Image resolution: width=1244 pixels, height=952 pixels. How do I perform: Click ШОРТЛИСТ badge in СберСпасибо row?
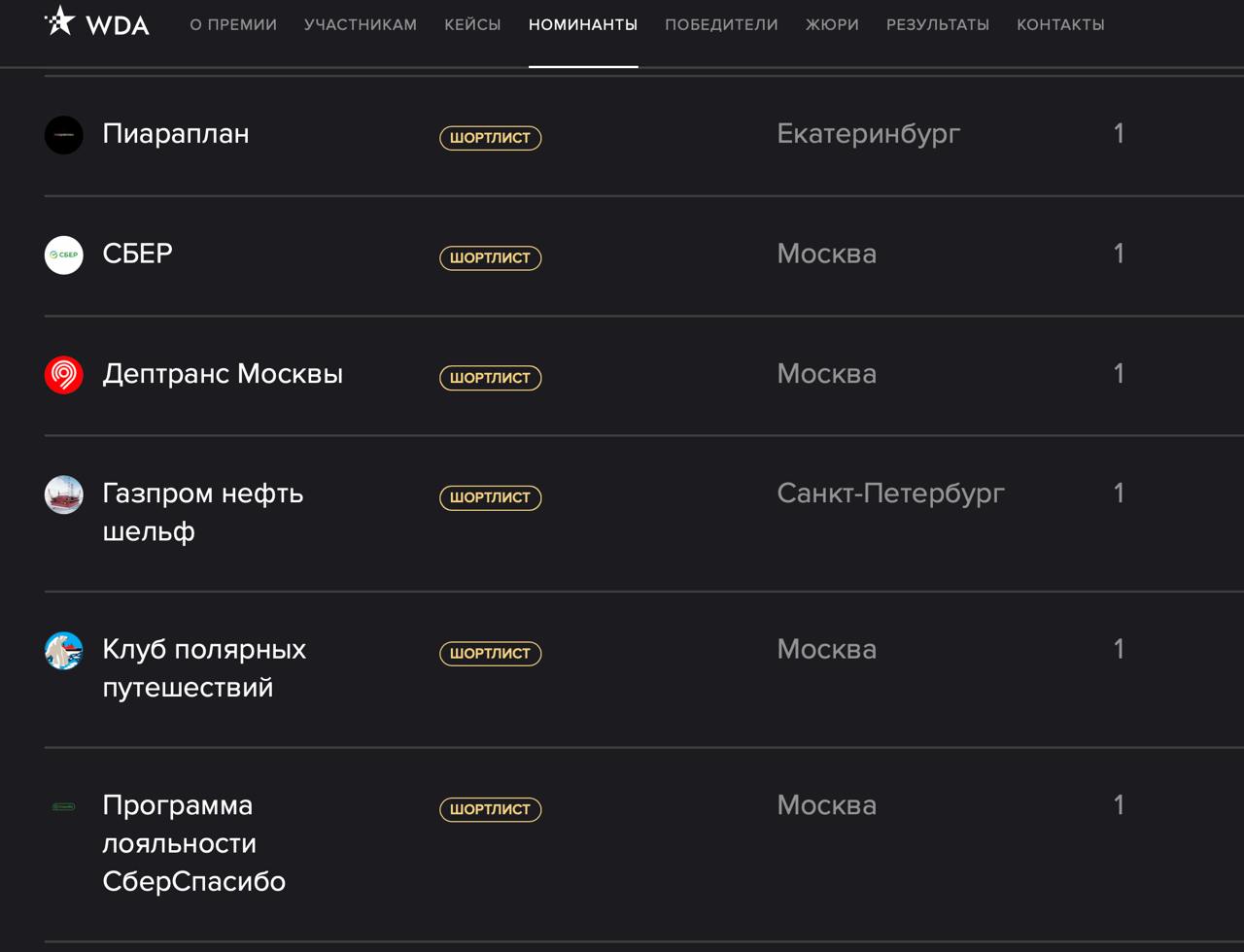(491, 809)
